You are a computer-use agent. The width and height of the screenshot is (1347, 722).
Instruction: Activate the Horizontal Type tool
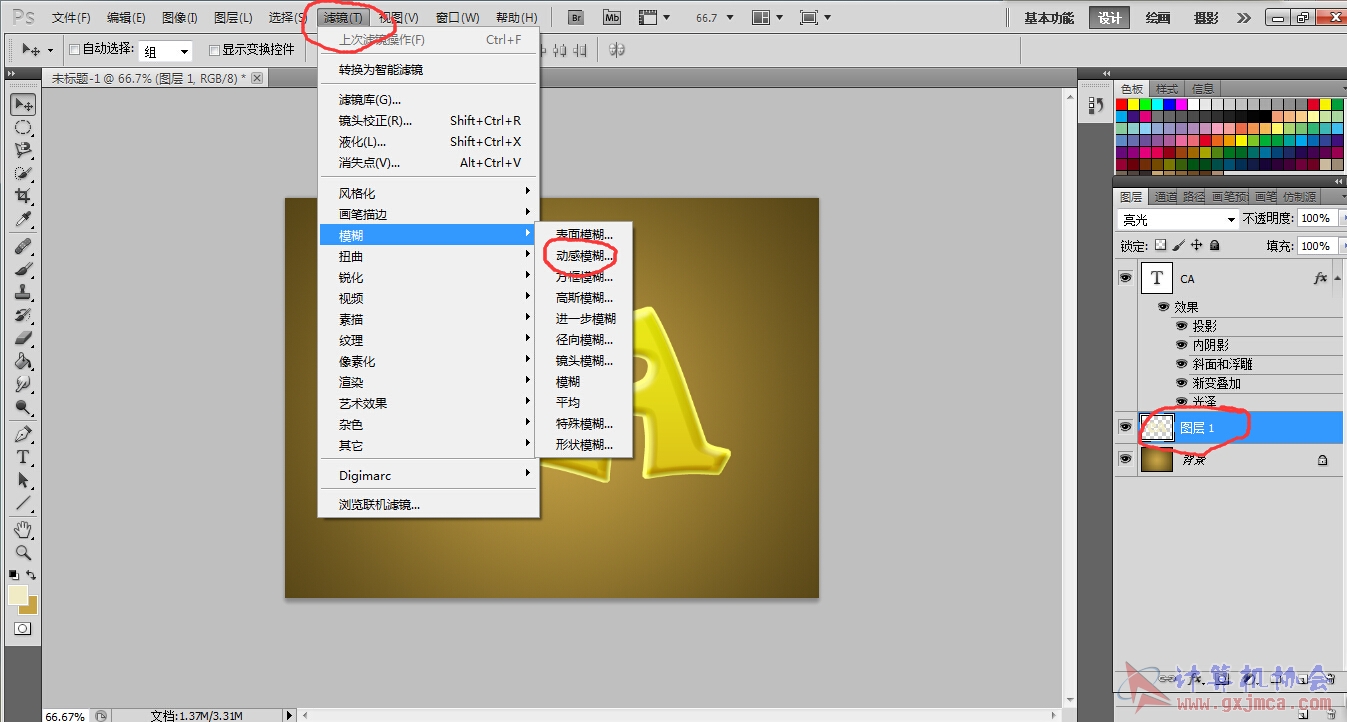tap(23, 457)
